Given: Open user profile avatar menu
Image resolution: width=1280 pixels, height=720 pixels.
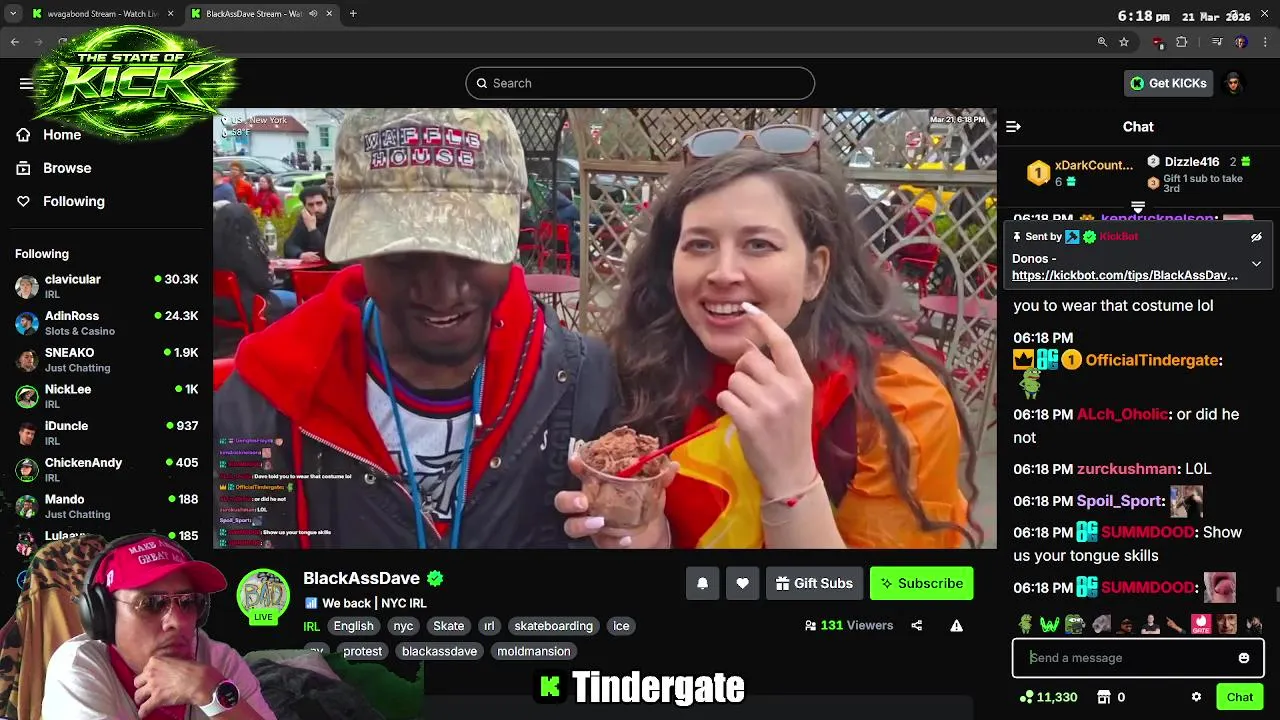Looking at the screenshot, I should [1234, 83].
